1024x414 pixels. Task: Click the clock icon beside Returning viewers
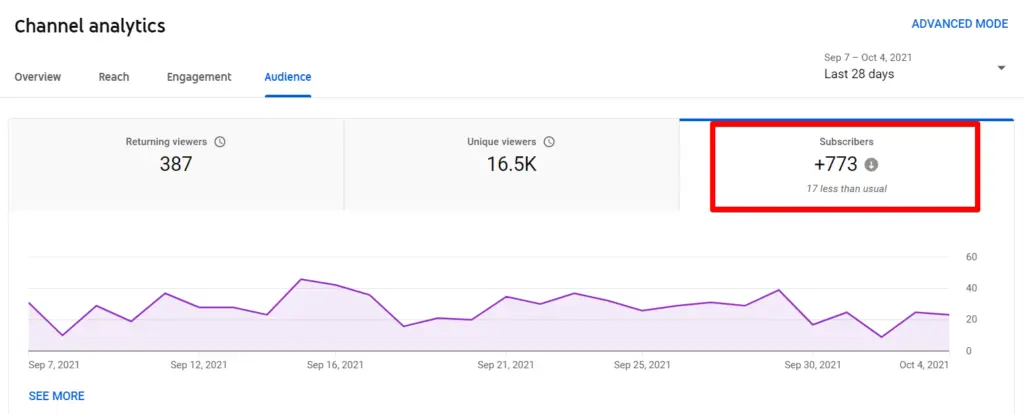click(220, 142)
